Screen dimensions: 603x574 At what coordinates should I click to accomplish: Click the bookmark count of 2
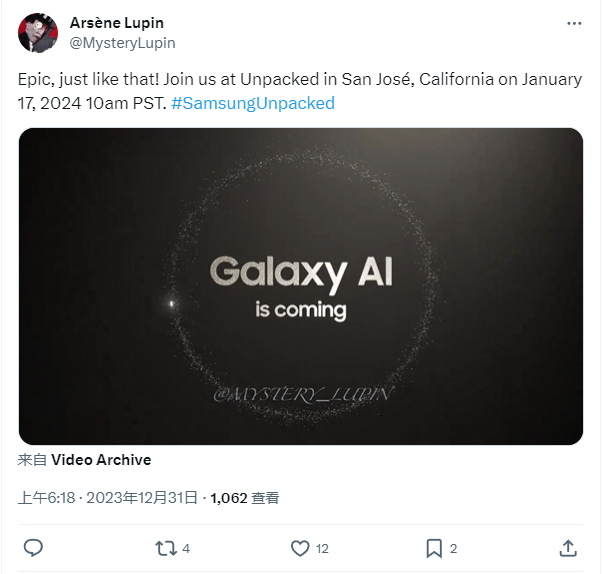click(x=453, y=548)
